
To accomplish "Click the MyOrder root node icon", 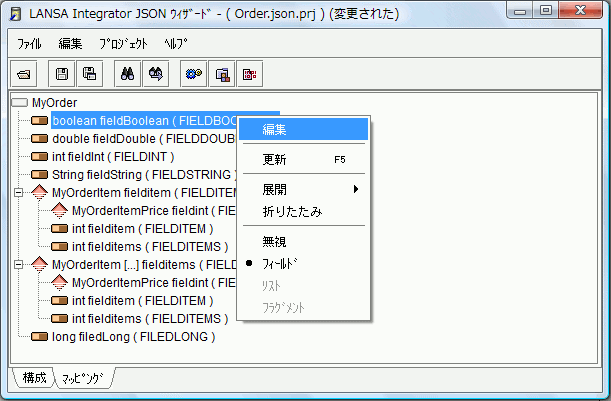I will click(20, 103).
